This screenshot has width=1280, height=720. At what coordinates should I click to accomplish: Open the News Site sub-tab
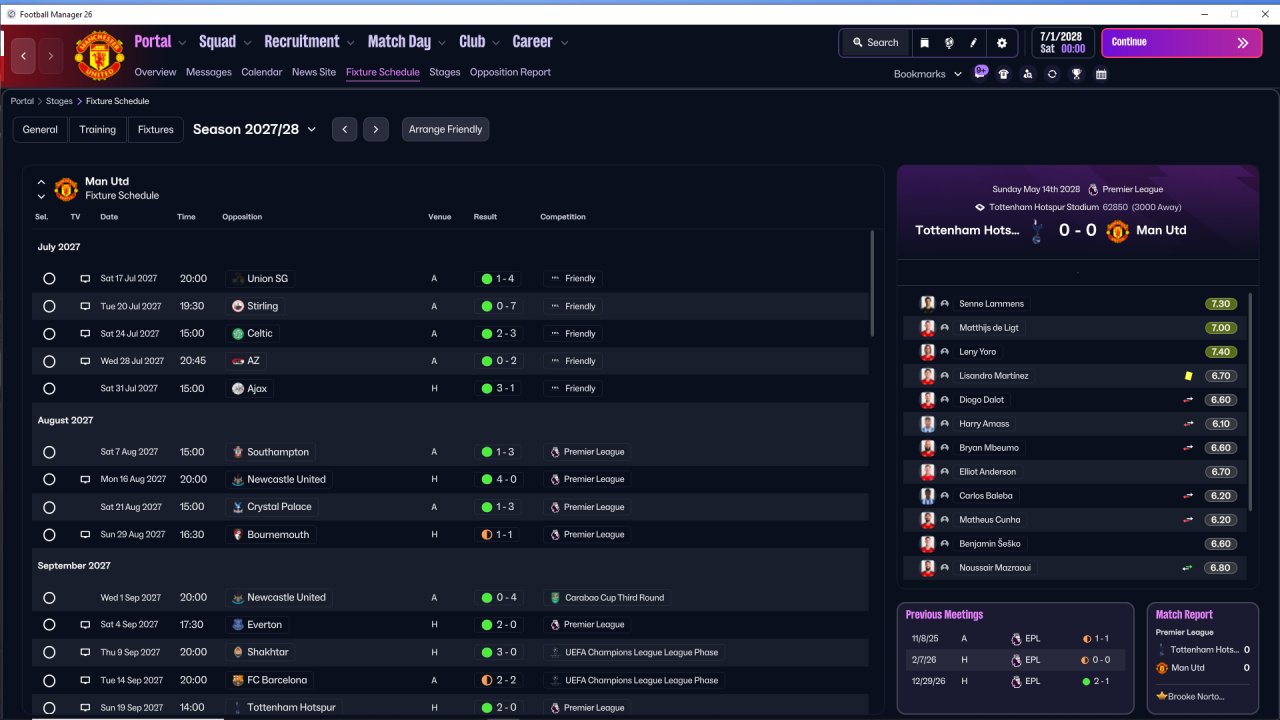click(x=314, y=72)
